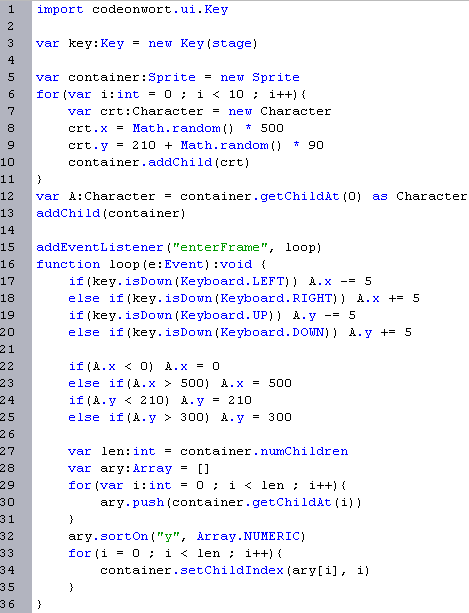This screenshot has height=613, width=469.
Task: Click container.addChild(crt) call
Action: coord(159,162)
